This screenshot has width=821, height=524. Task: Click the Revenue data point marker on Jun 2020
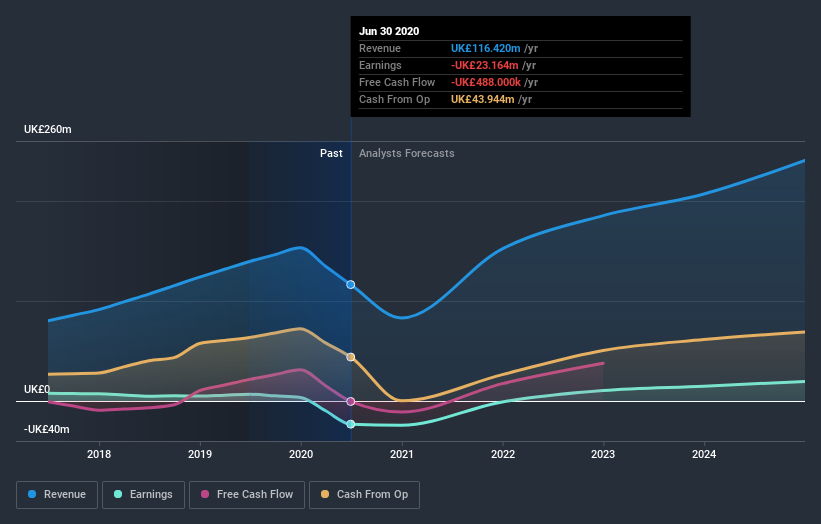pyautogui.click(x=351, y=285)
